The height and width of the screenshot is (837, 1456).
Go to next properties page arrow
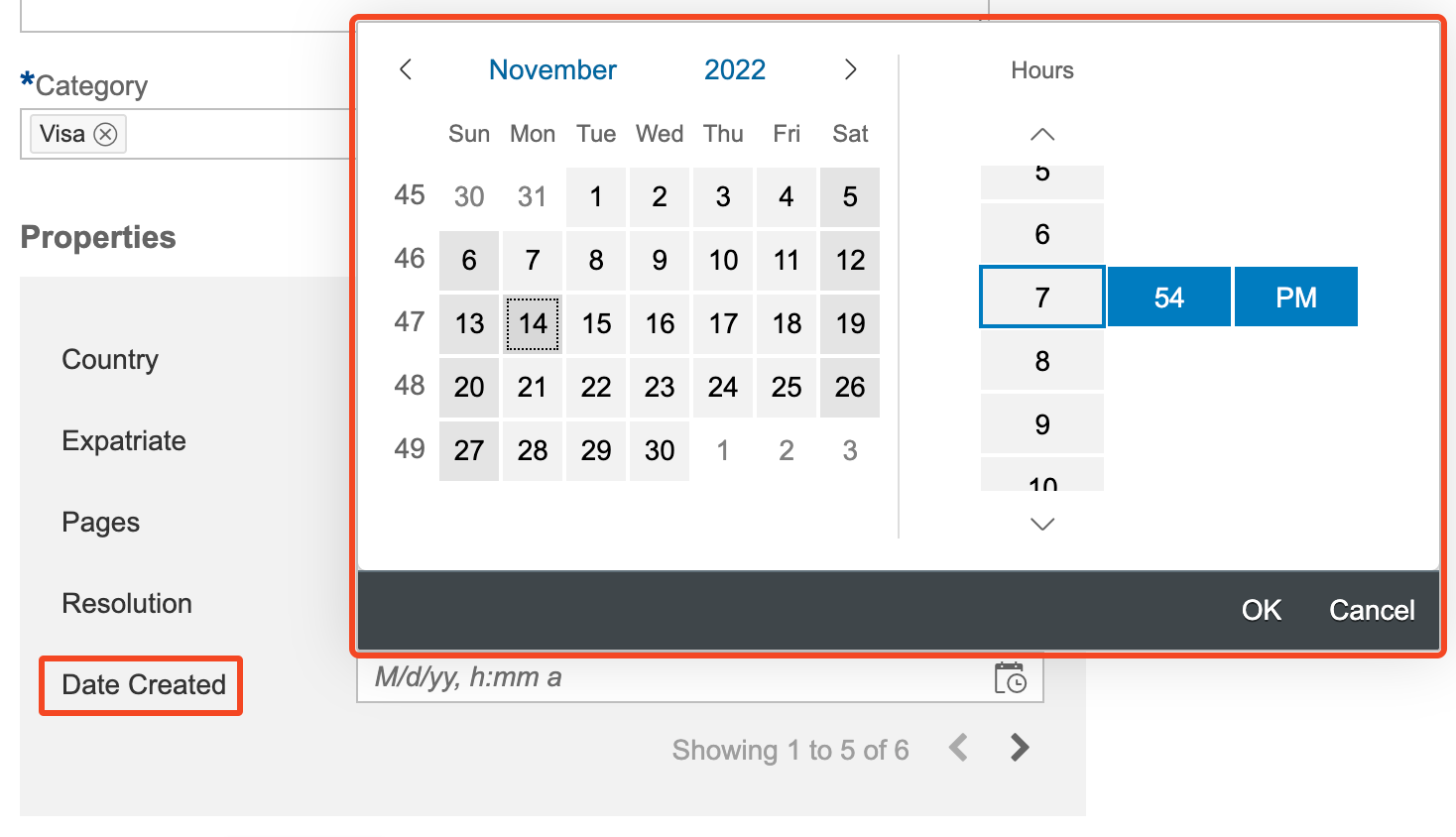pyautogui.click(x=1019, y=748)
